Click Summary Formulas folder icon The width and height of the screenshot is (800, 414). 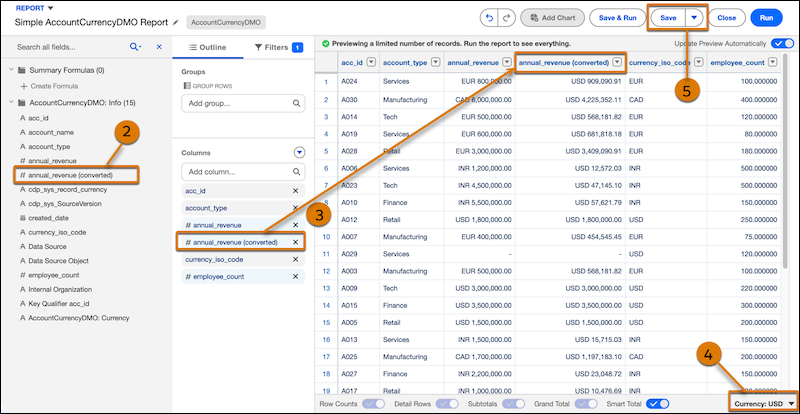click(x=22, y=70)
